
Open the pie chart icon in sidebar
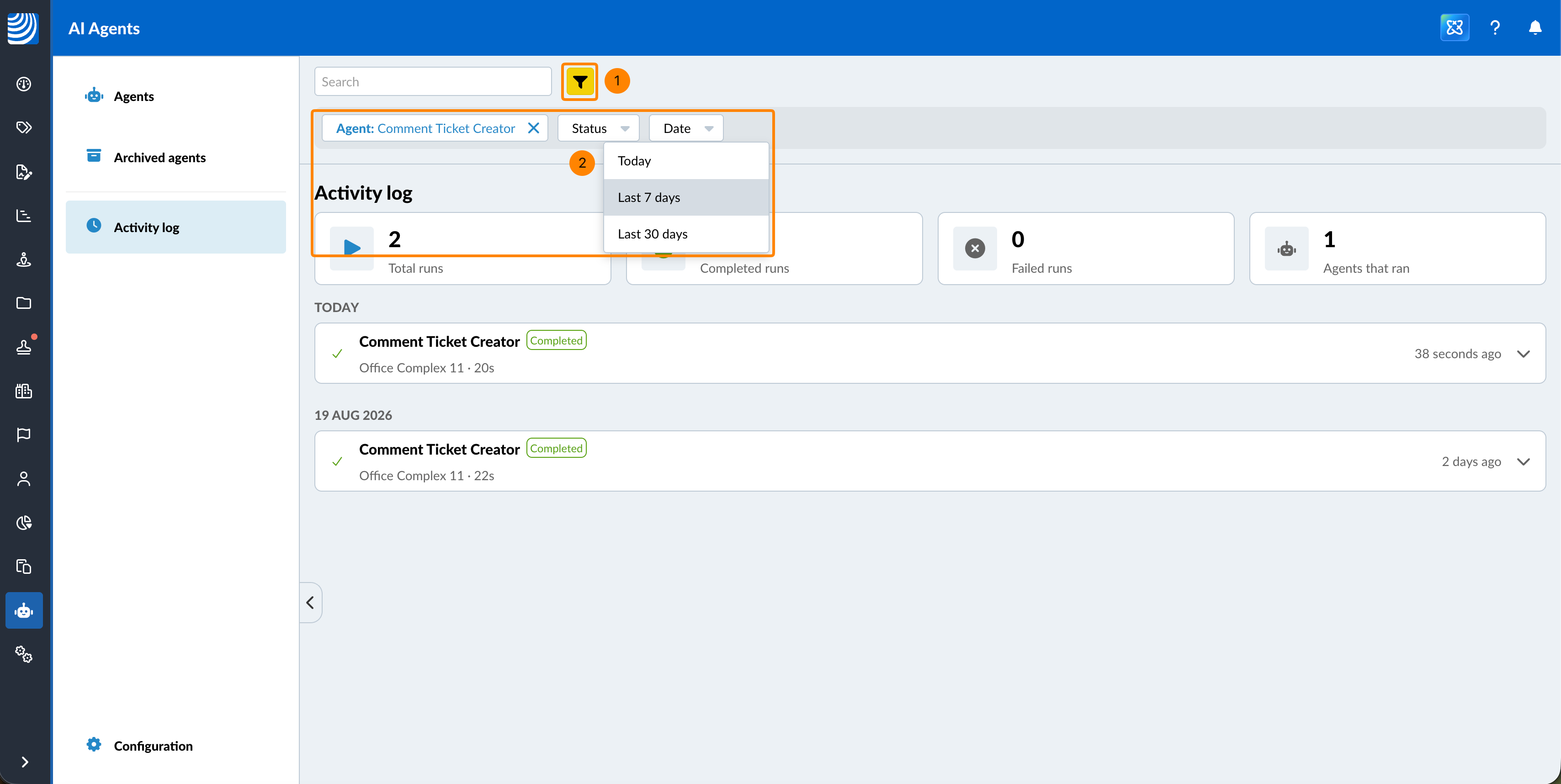24,522
